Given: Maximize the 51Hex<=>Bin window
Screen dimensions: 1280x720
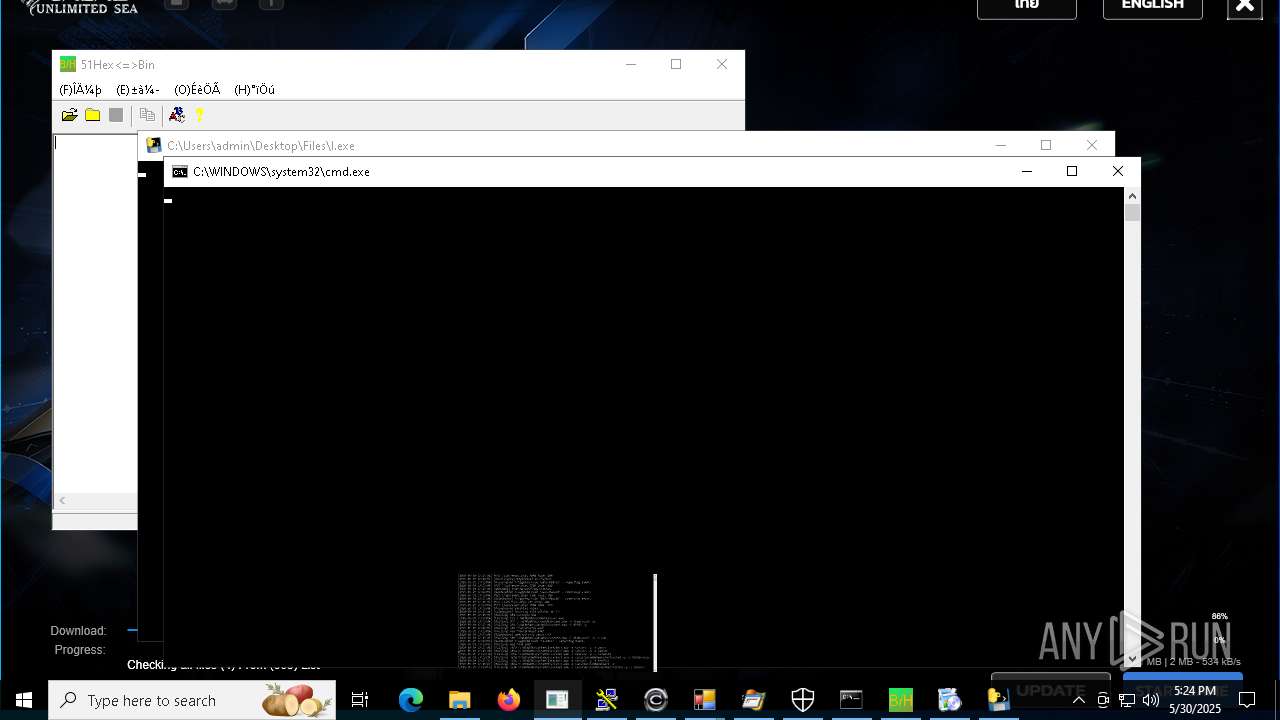Looking at the screenshot, I should (676, 64).
